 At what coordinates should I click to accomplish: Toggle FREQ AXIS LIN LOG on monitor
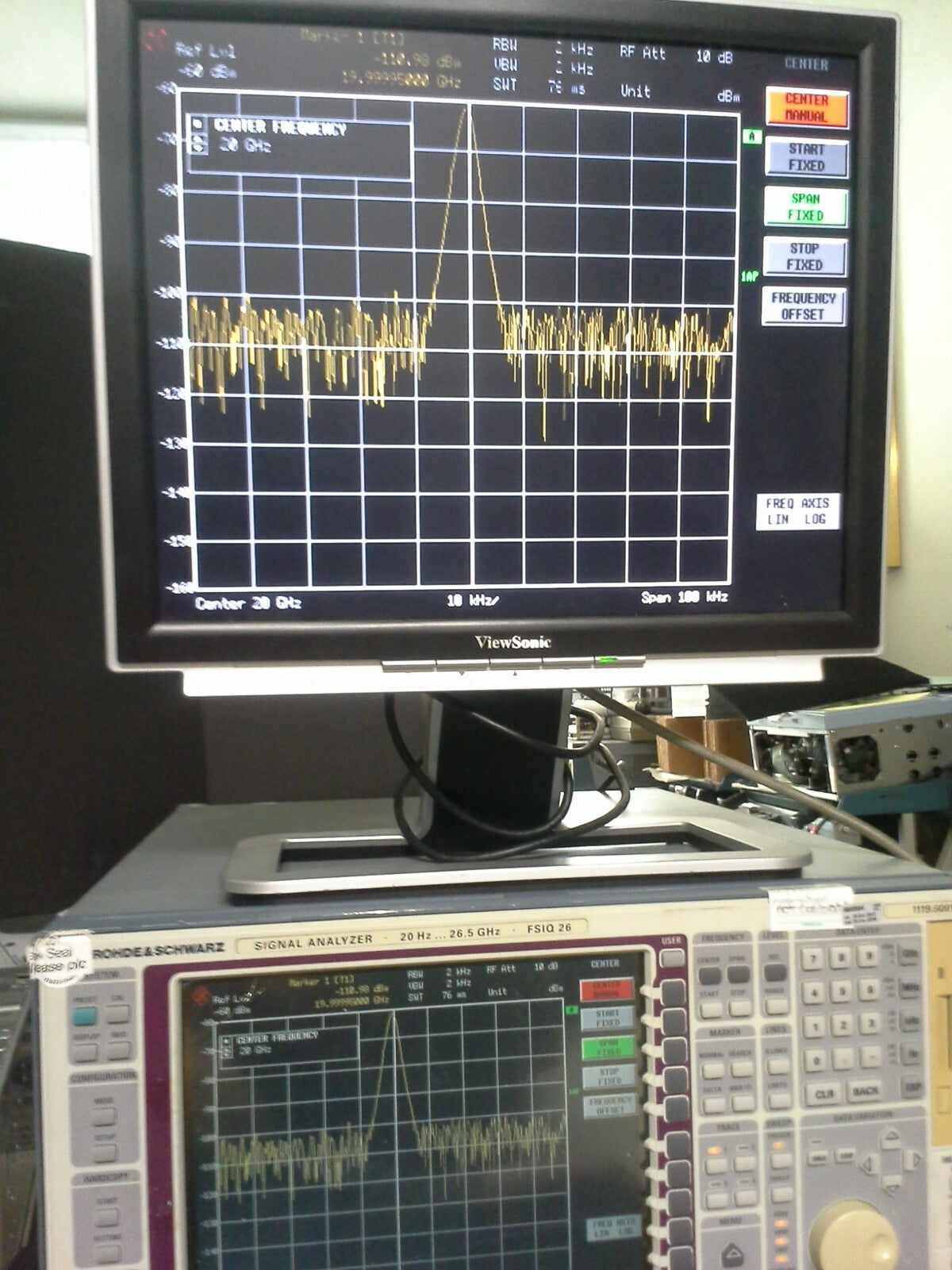[x=797, y=510]
